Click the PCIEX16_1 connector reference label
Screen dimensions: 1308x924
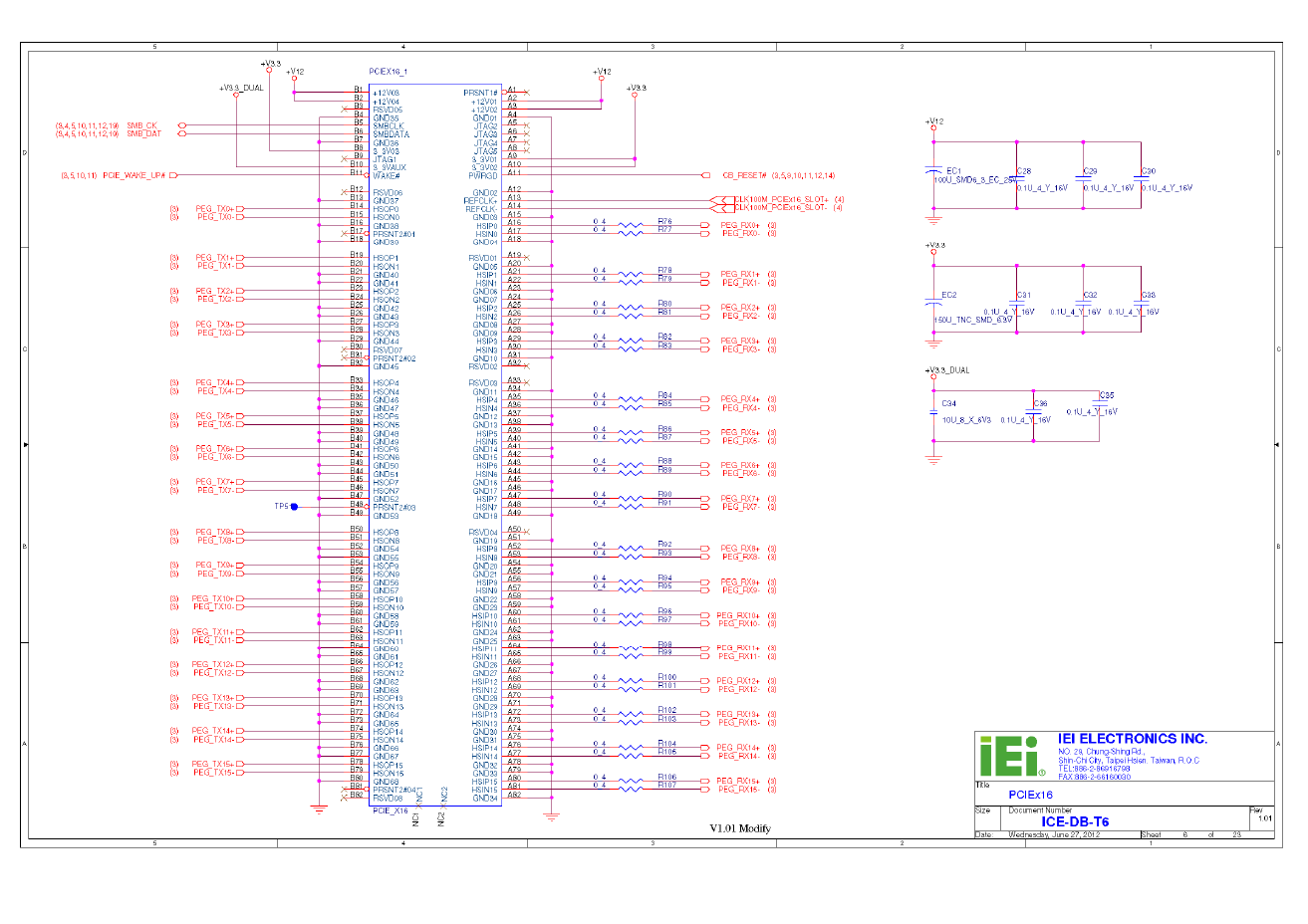(389, 72)
